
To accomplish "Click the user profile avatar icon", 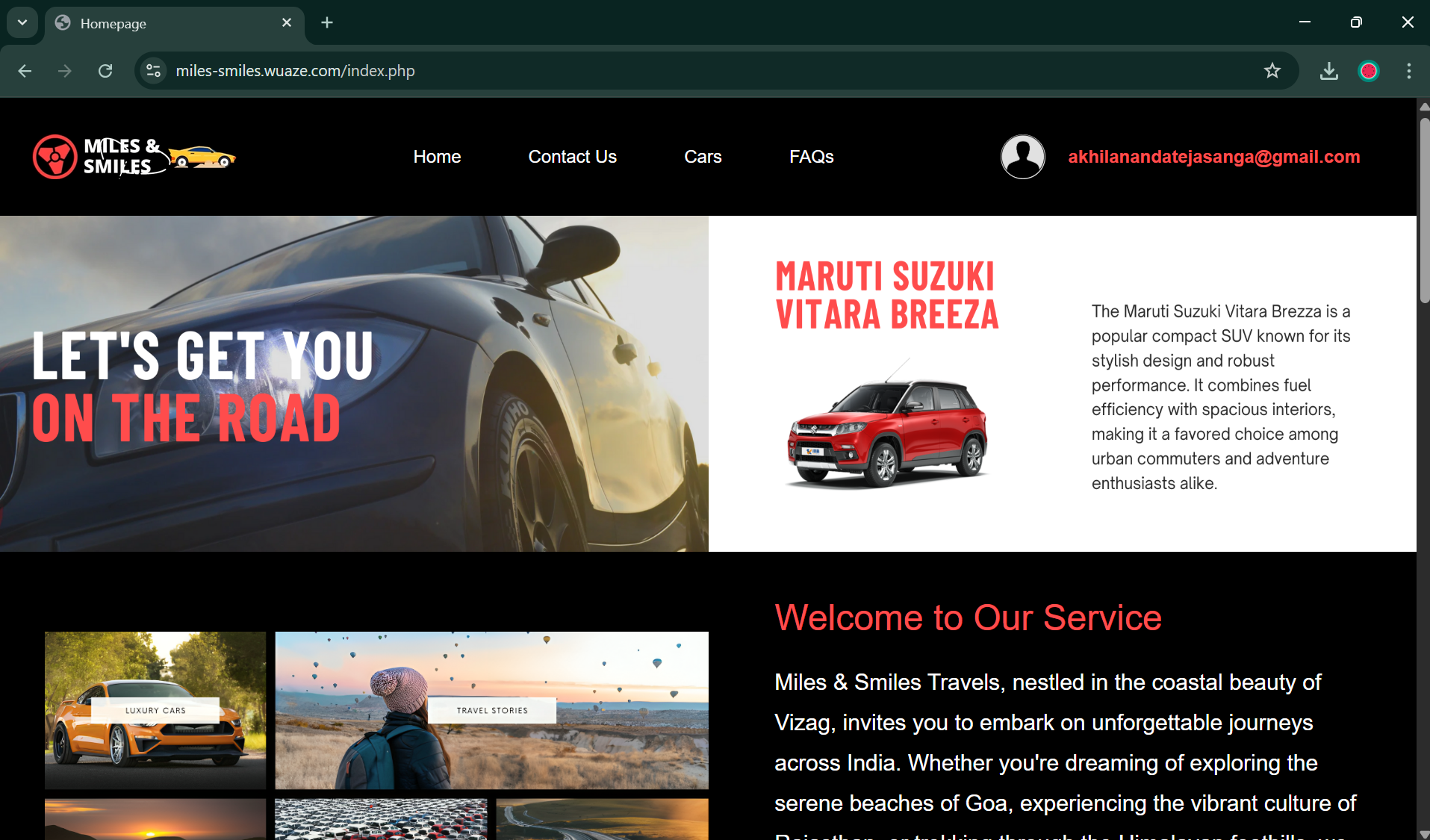I will click(1022, 157).
